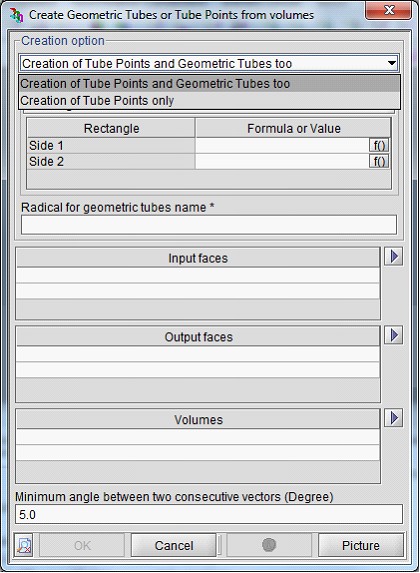The image size is (420, 573).
Task: Click the f() formula button for Side 2
Action: (x=379, y=162)
